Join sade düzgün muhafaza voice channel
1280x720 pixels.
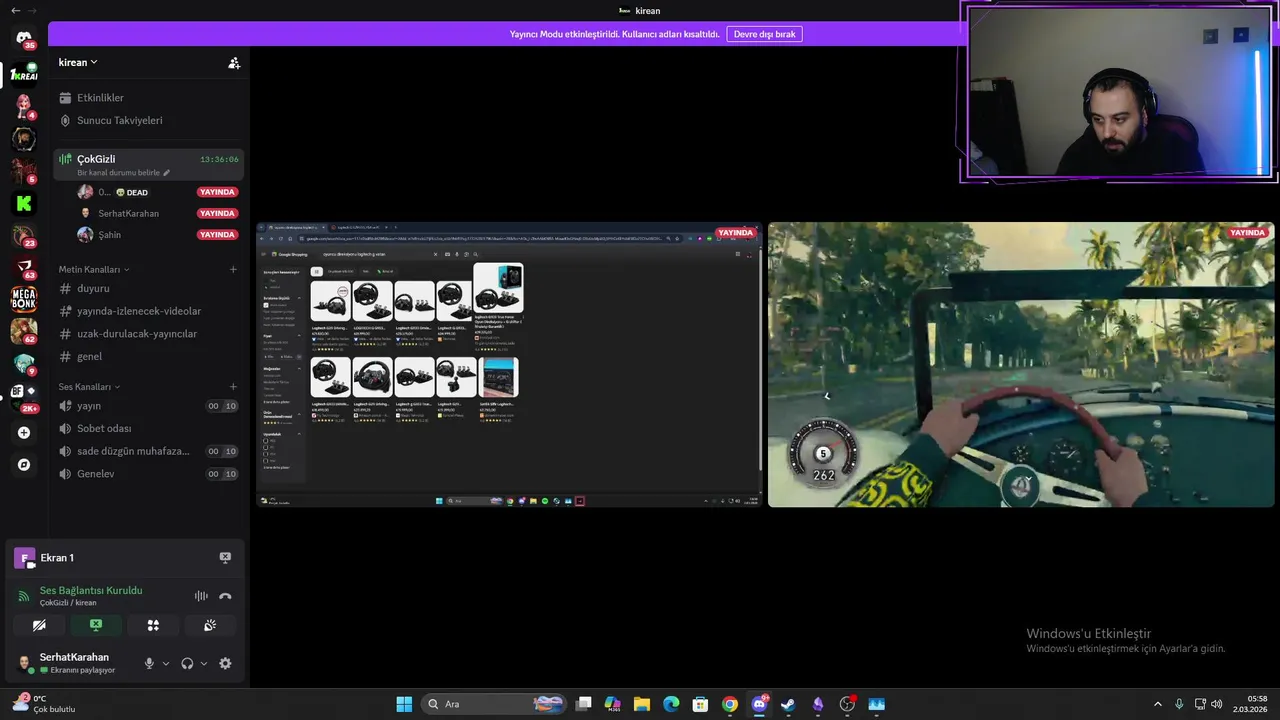coord(148,451)
